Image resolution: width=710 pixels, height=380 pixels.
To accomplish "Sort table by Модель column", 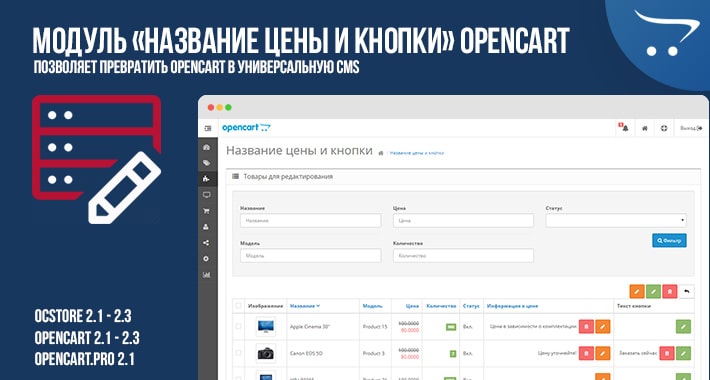I will 372,306.
